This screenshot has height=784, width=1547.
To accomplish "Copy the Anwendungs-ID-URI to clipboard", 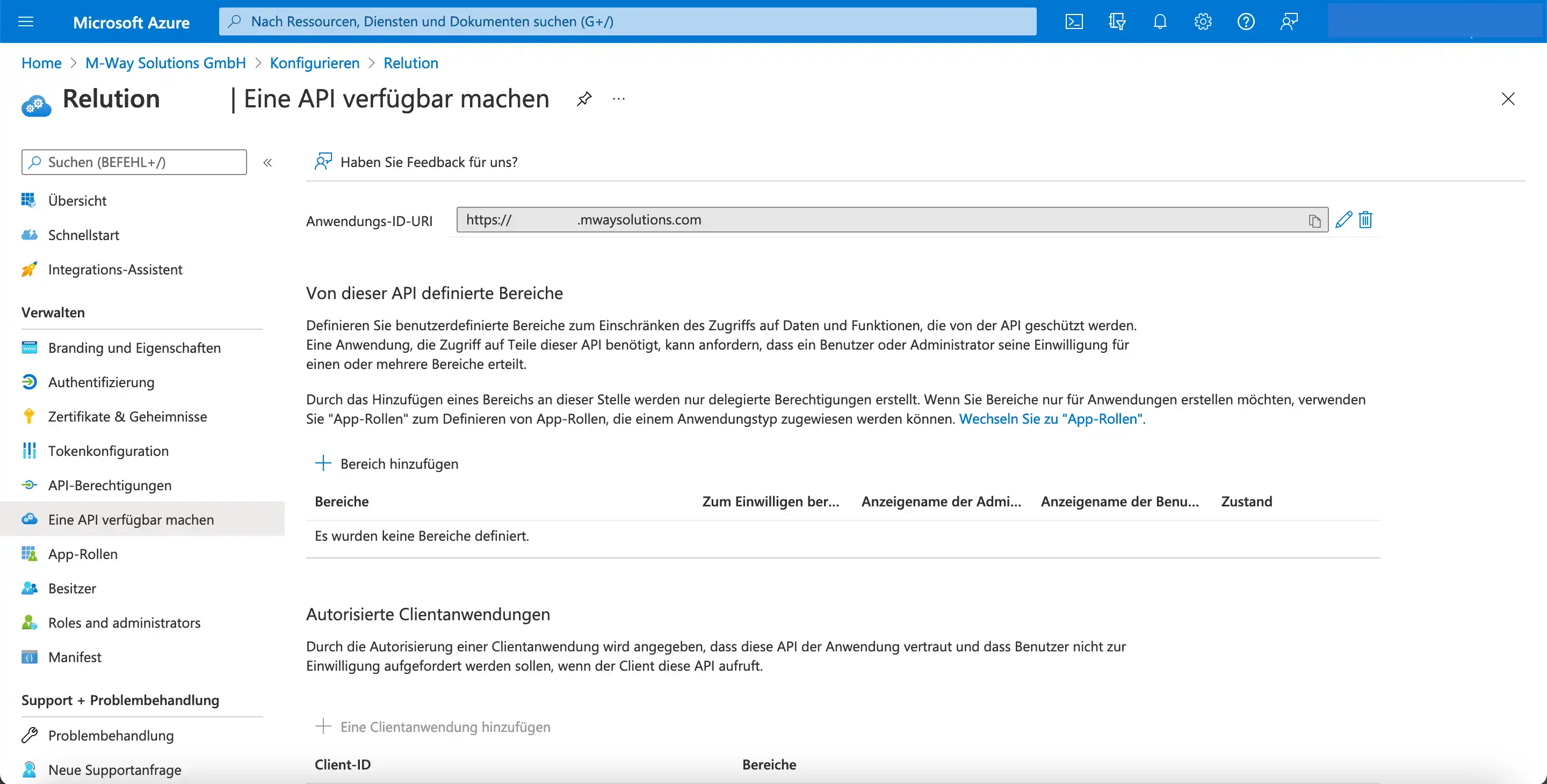I will tap(1314, 221).
